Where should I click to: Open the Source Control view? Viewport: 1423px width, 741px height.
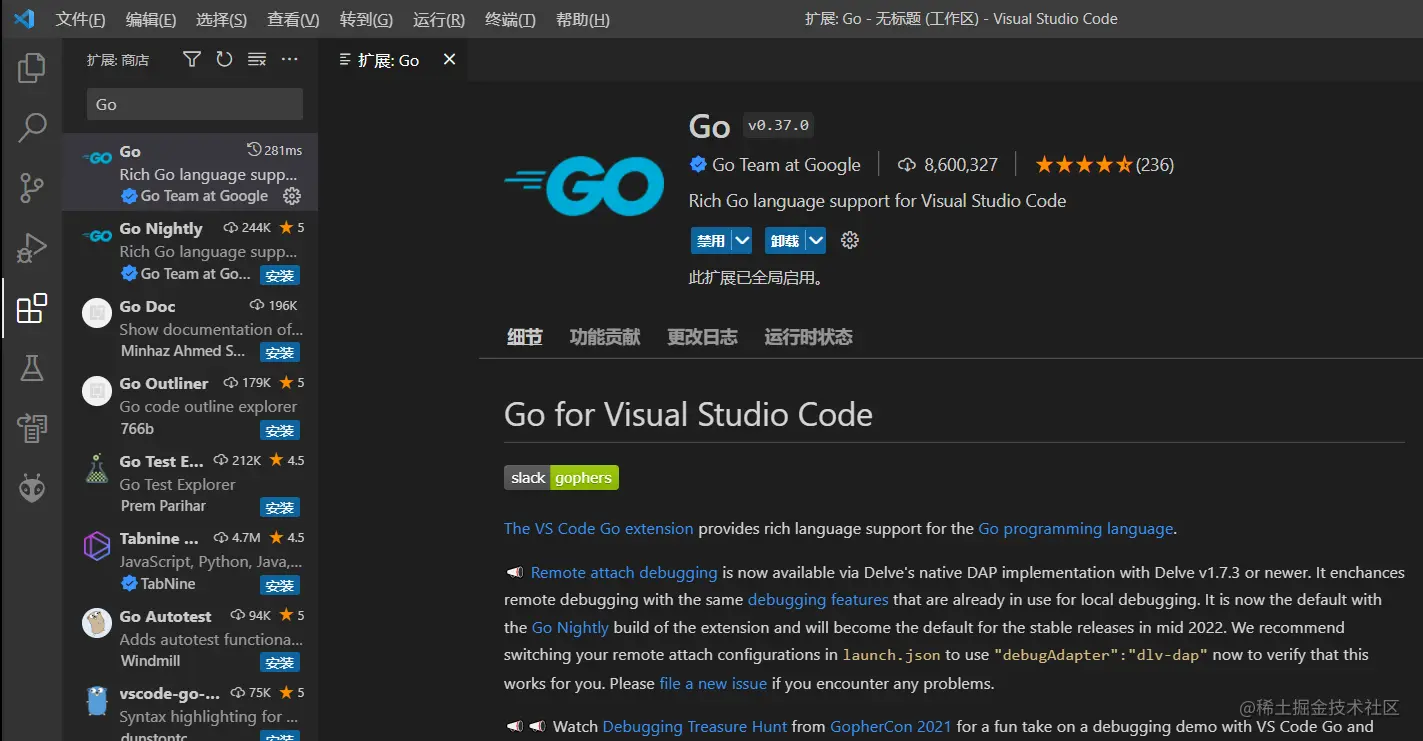[x=32, y=187]
